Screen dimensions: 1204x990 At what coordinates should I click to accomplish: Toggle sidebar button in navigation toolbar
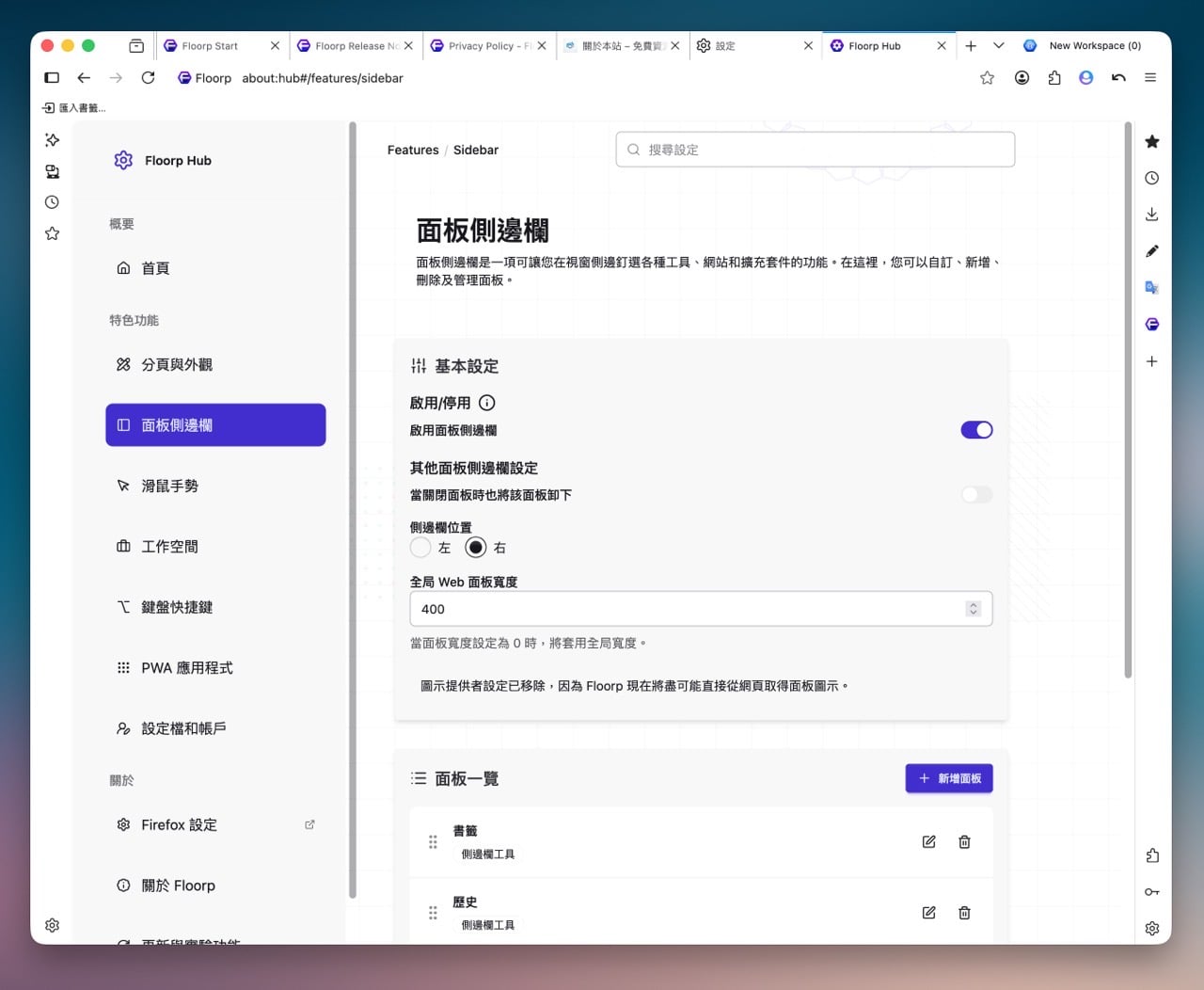coord(52,78)
